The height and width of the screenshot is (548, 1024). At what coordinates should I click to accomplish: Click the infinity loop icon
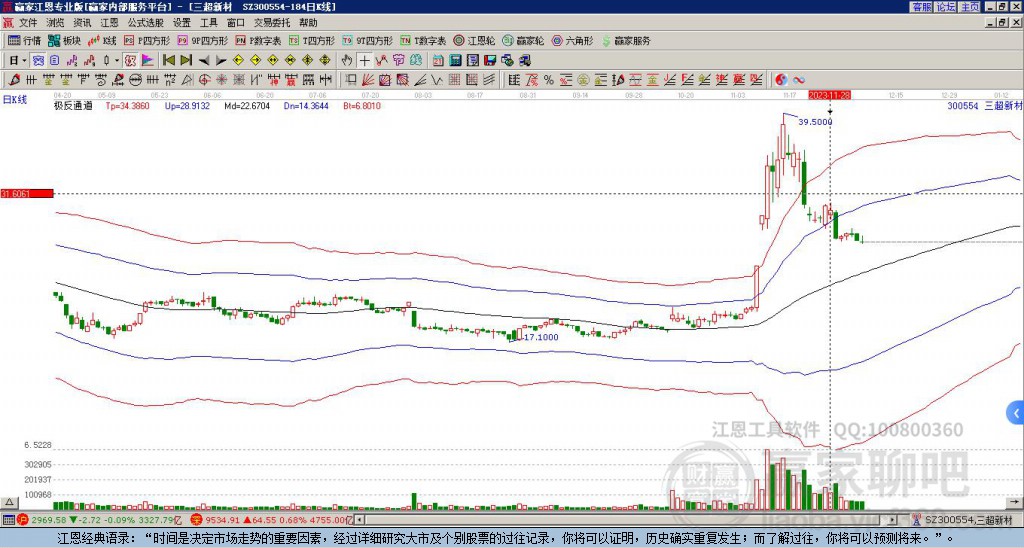pyautogui.click(x=799, y=80)
